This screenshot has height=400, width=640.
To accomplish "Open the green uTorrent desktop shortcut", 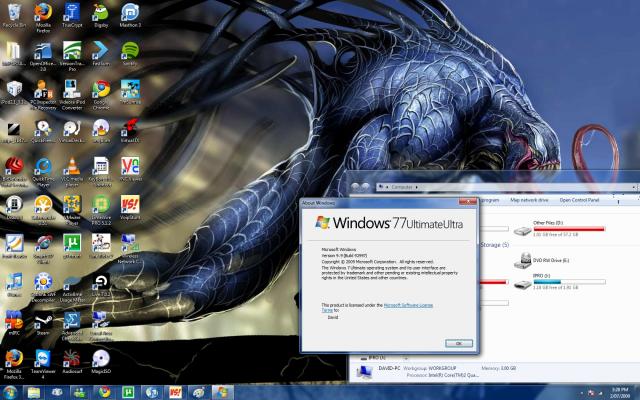I will (72, 247).
